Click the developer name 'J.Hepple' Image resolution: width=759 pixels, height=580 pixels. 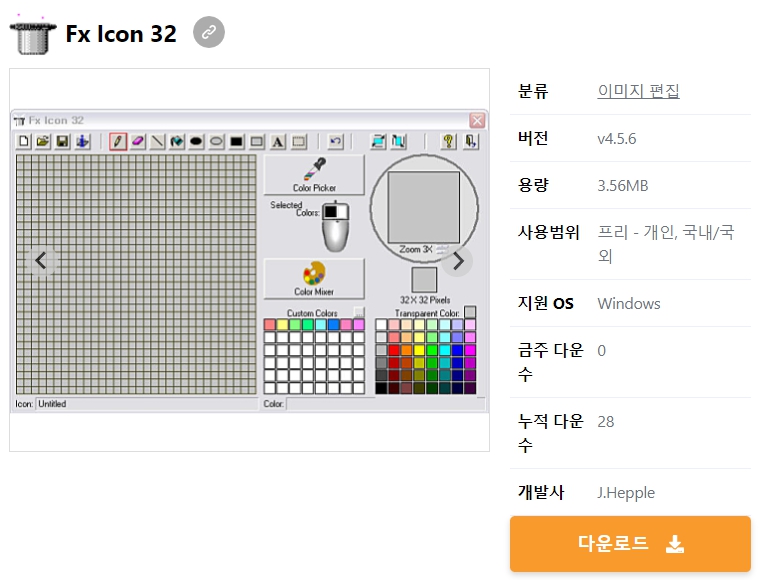(x=626, y=493)
